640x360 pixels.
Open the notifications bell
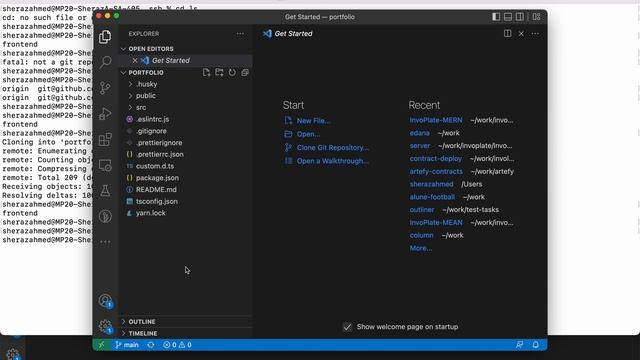pos(536,345)
